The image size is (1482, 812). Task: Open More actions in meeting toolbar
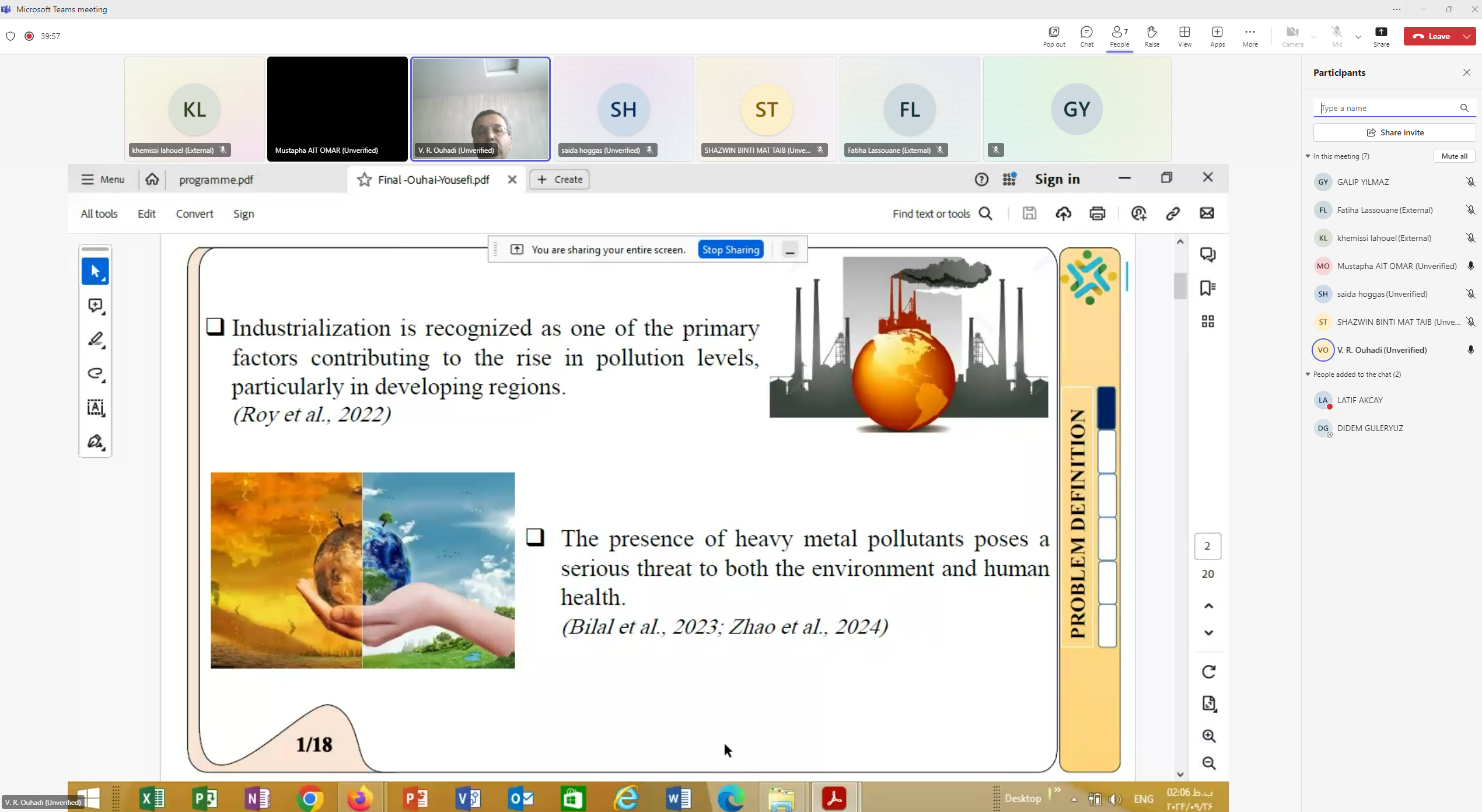point(1250,36)
